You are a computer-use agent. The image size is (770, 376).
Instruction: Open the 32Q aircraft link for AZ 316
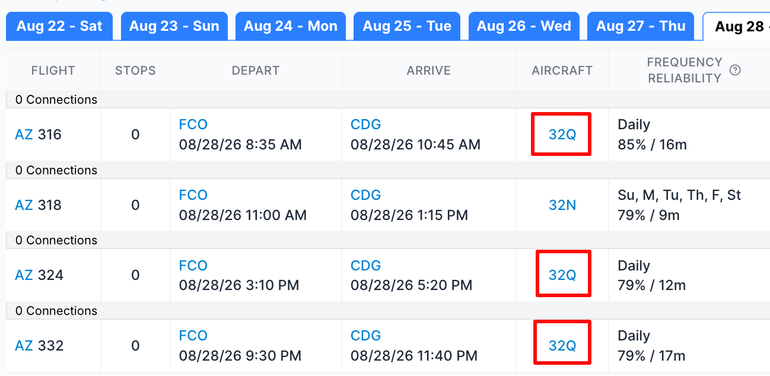(x=562, y=134)
